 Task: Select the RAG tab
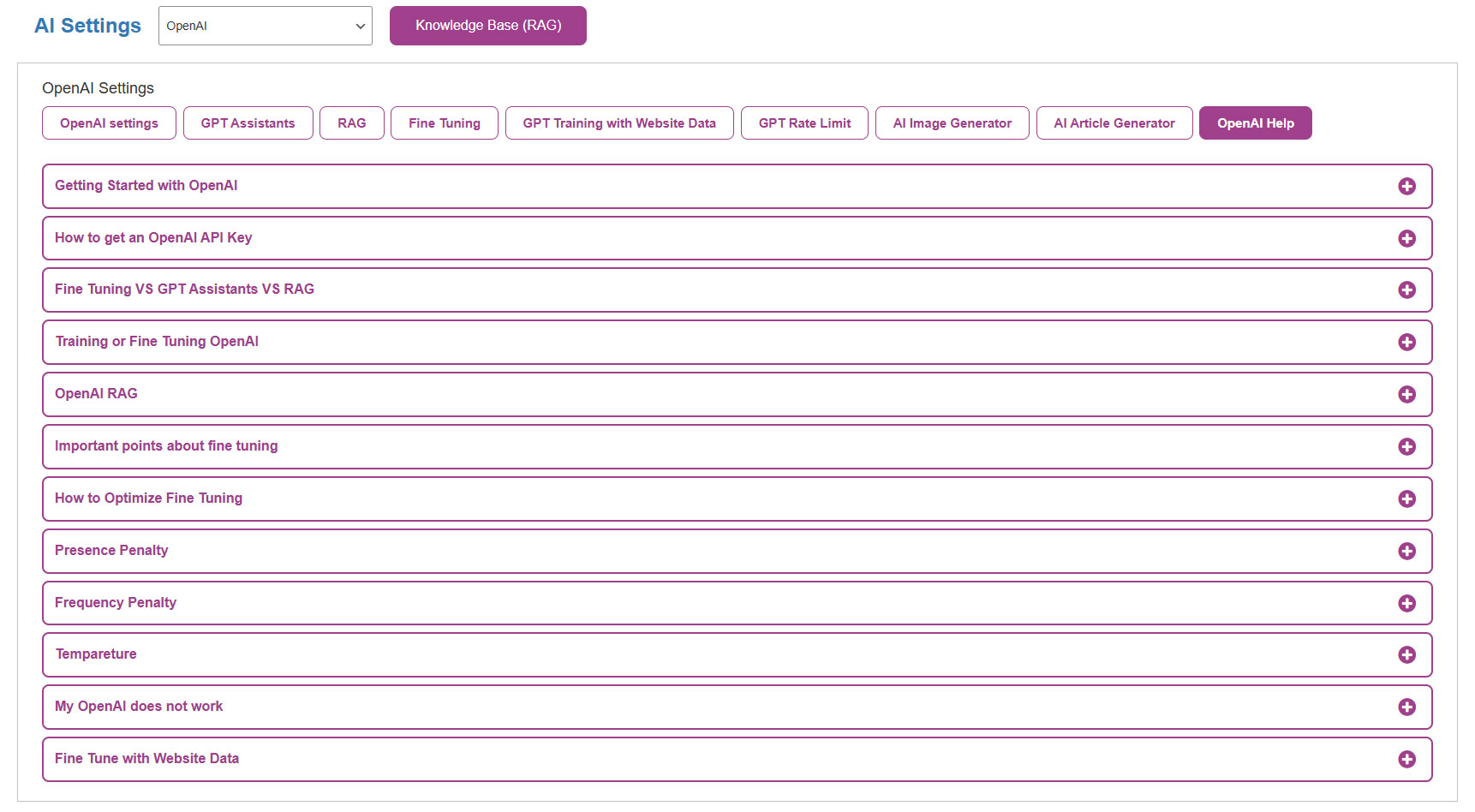[351, 123]
